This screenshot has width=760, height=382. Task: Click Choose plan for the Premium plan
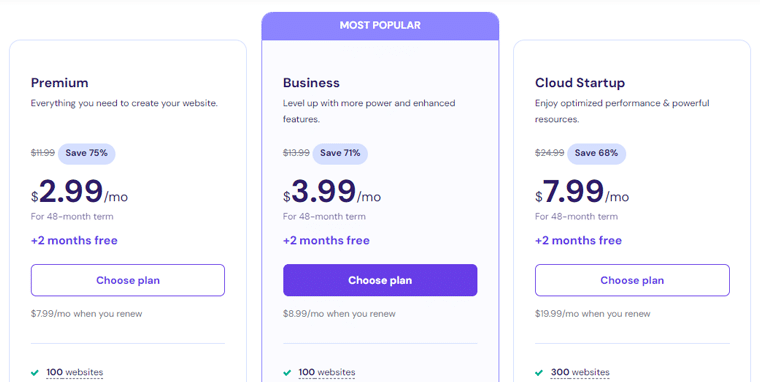coord(128,280)
